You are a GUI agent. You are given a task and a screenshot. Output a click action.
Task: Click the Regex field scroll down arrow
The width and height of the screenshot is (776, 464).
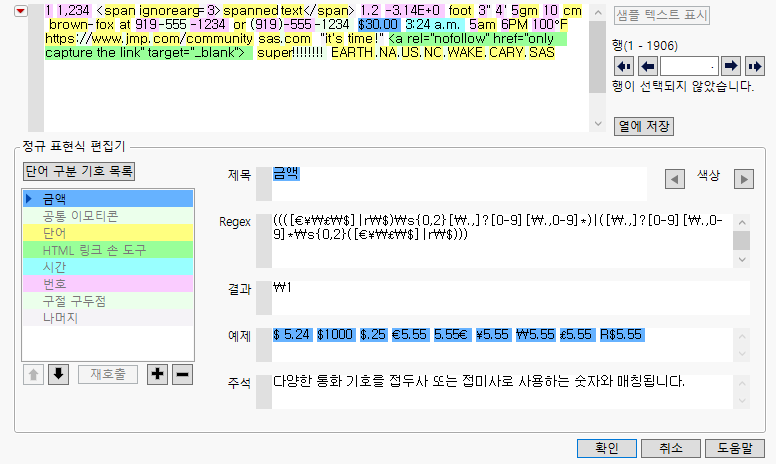(x=741, y=260)
